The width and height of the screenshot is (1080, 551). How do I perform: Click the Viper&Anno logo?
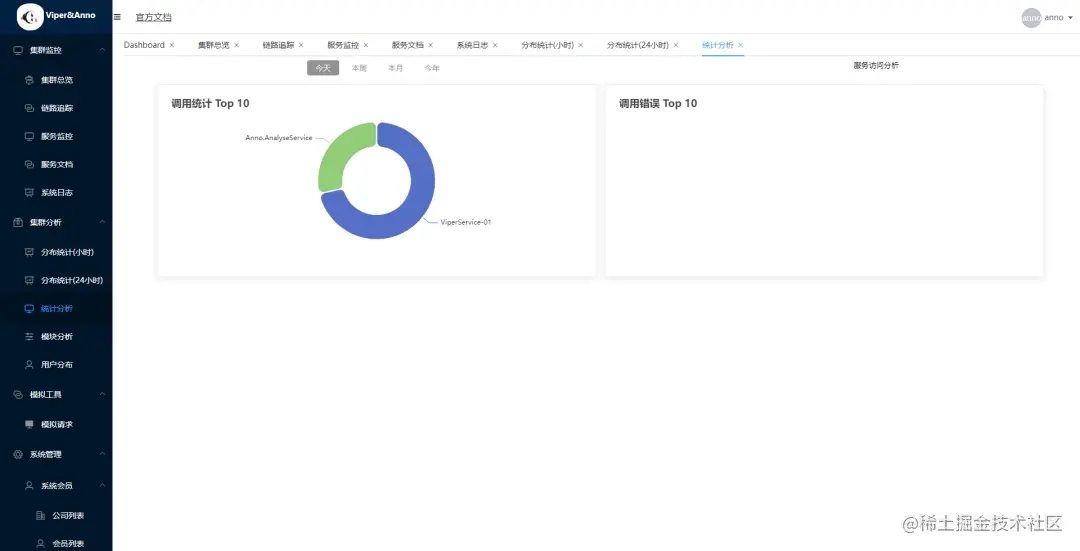pyautogui.click(x=30, y=17)
